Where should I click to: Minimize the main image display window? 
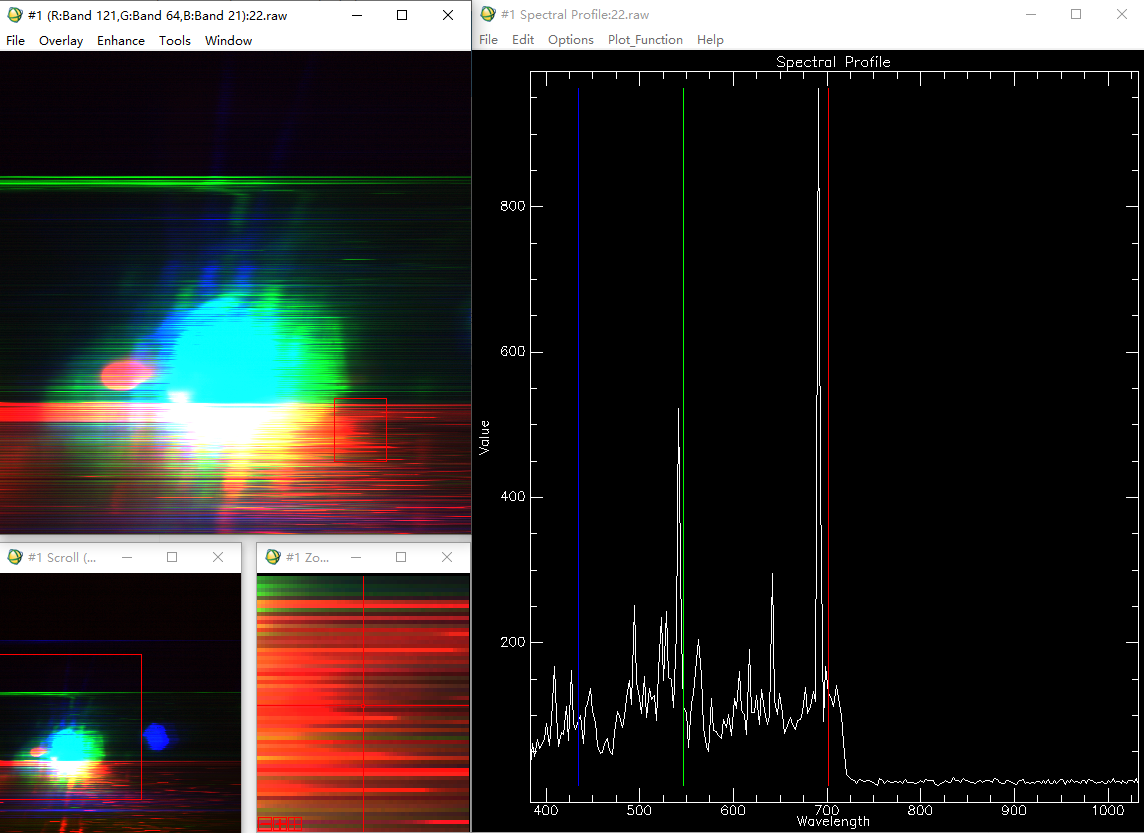click(357, 15)
